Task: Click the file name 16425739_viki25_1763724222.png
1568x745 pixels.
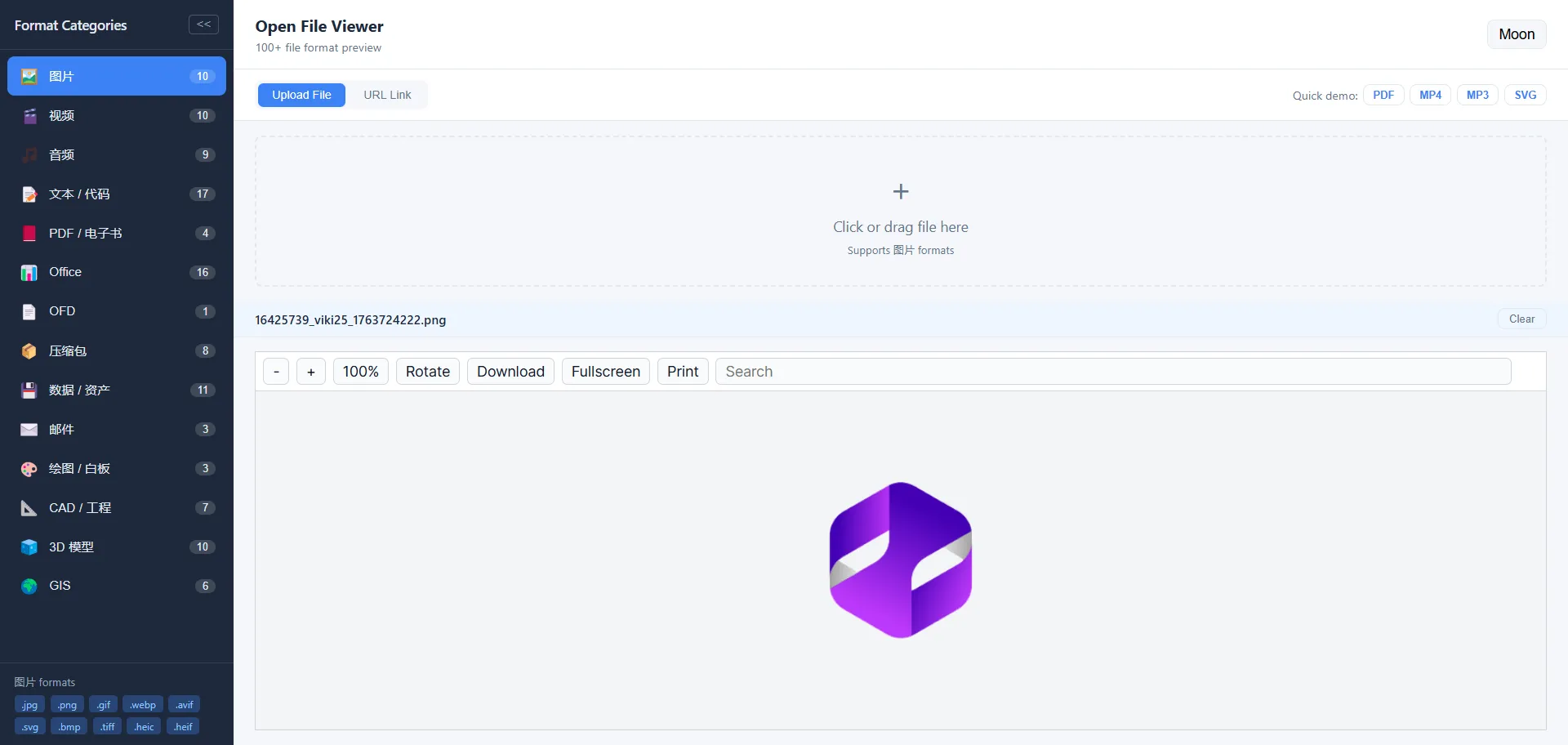Action: 350,319
